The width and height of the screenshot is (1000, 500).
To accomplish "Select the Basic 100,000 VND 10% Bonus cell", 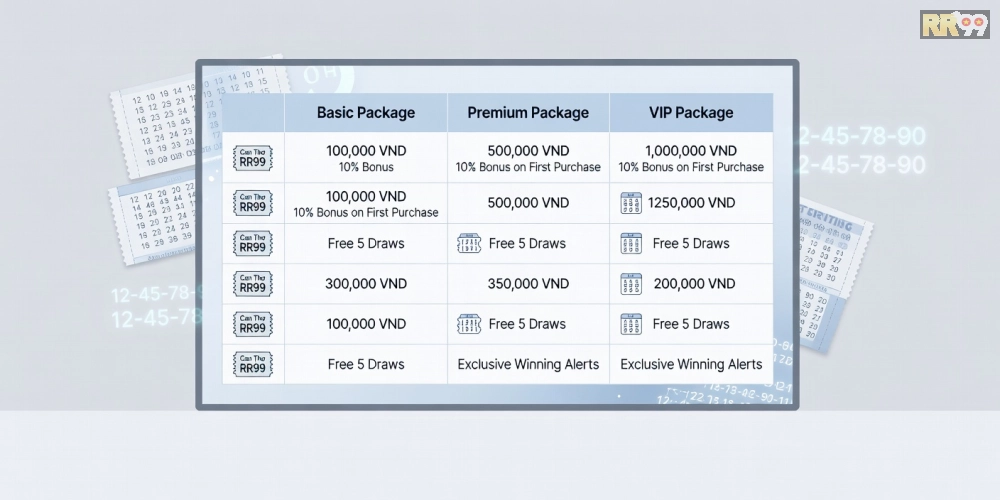I will point(366,157).
